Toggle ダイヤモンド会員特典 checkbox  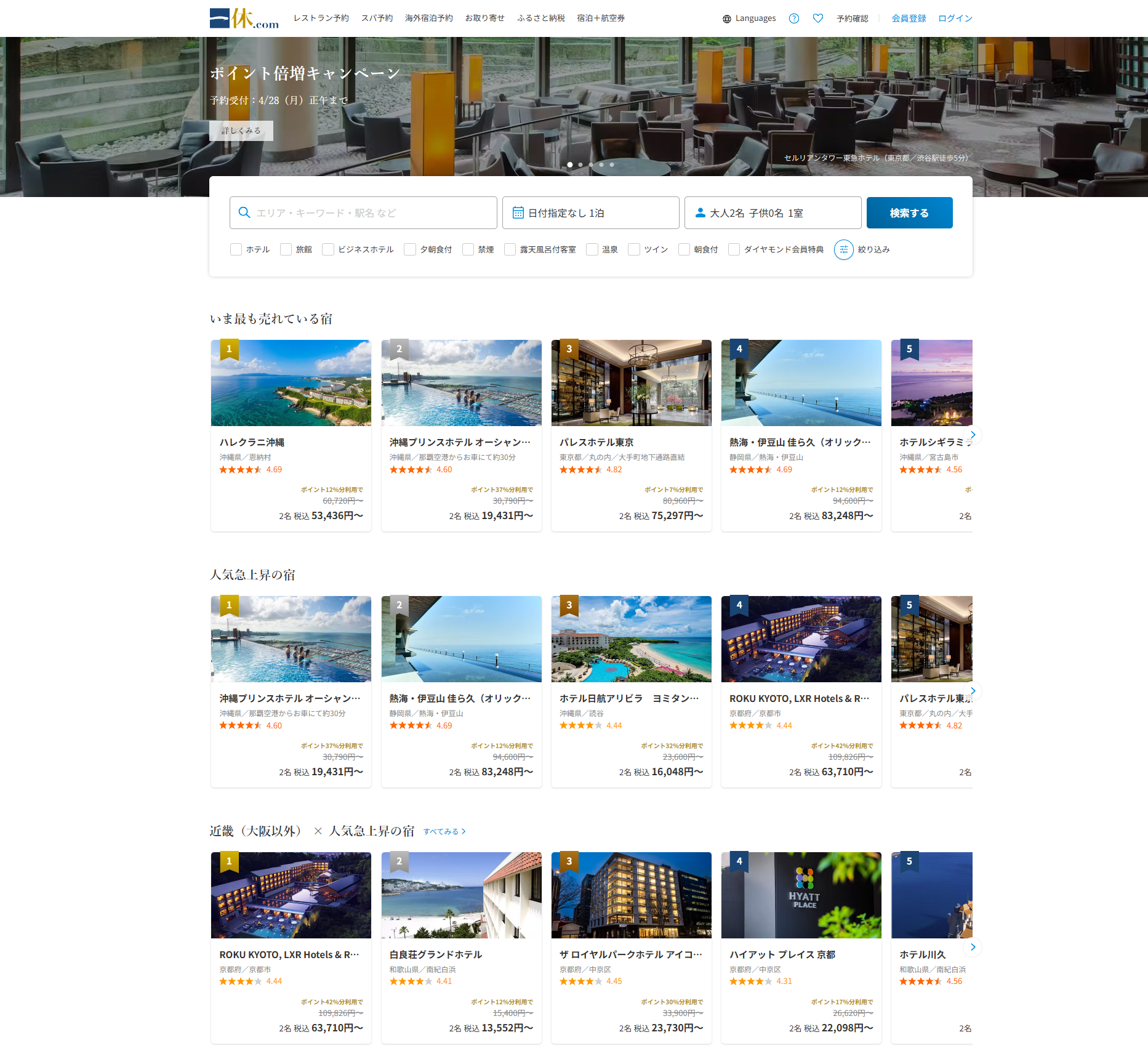(x=734, y=249)
